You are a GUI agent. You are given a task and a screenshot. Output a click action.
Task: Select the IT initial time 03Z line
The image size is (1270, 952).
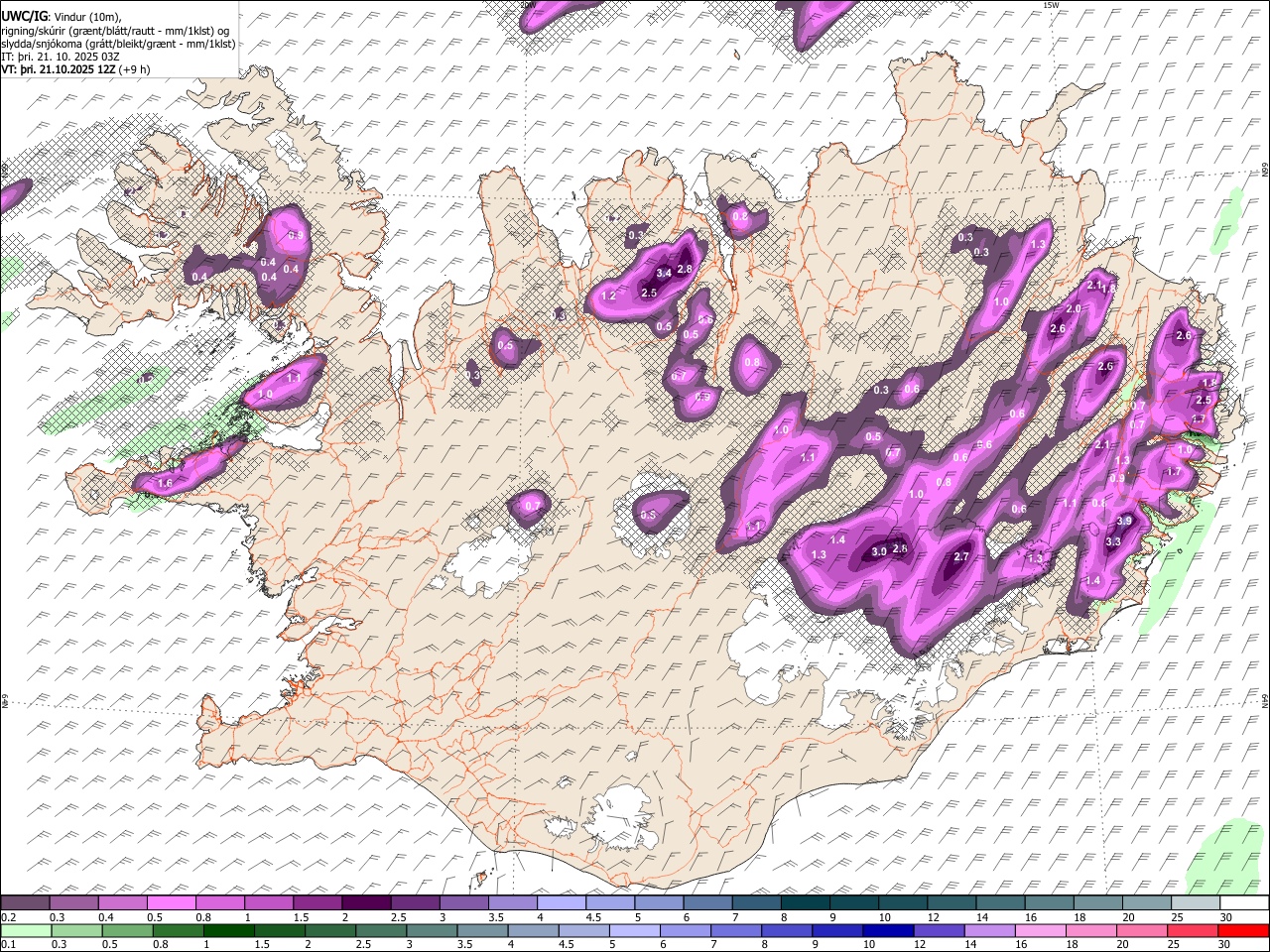62,57
